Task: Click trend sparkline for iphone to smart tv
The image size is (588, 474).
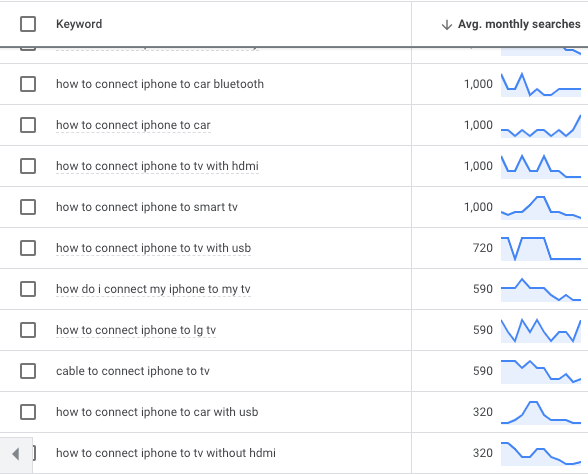Action: (541, 207)
